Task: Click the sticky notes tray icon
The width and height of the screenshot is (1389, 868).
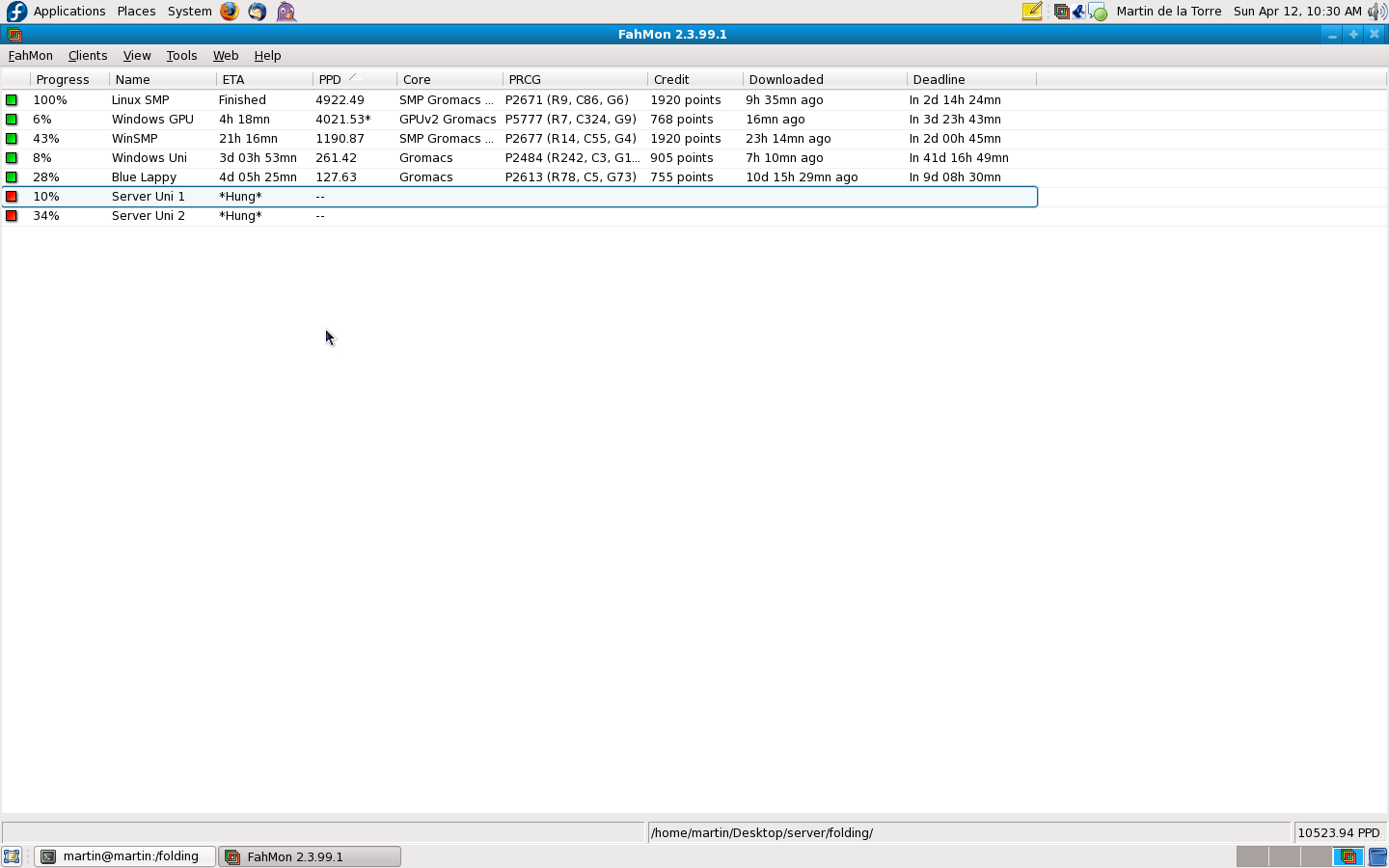Action: 1032,12
